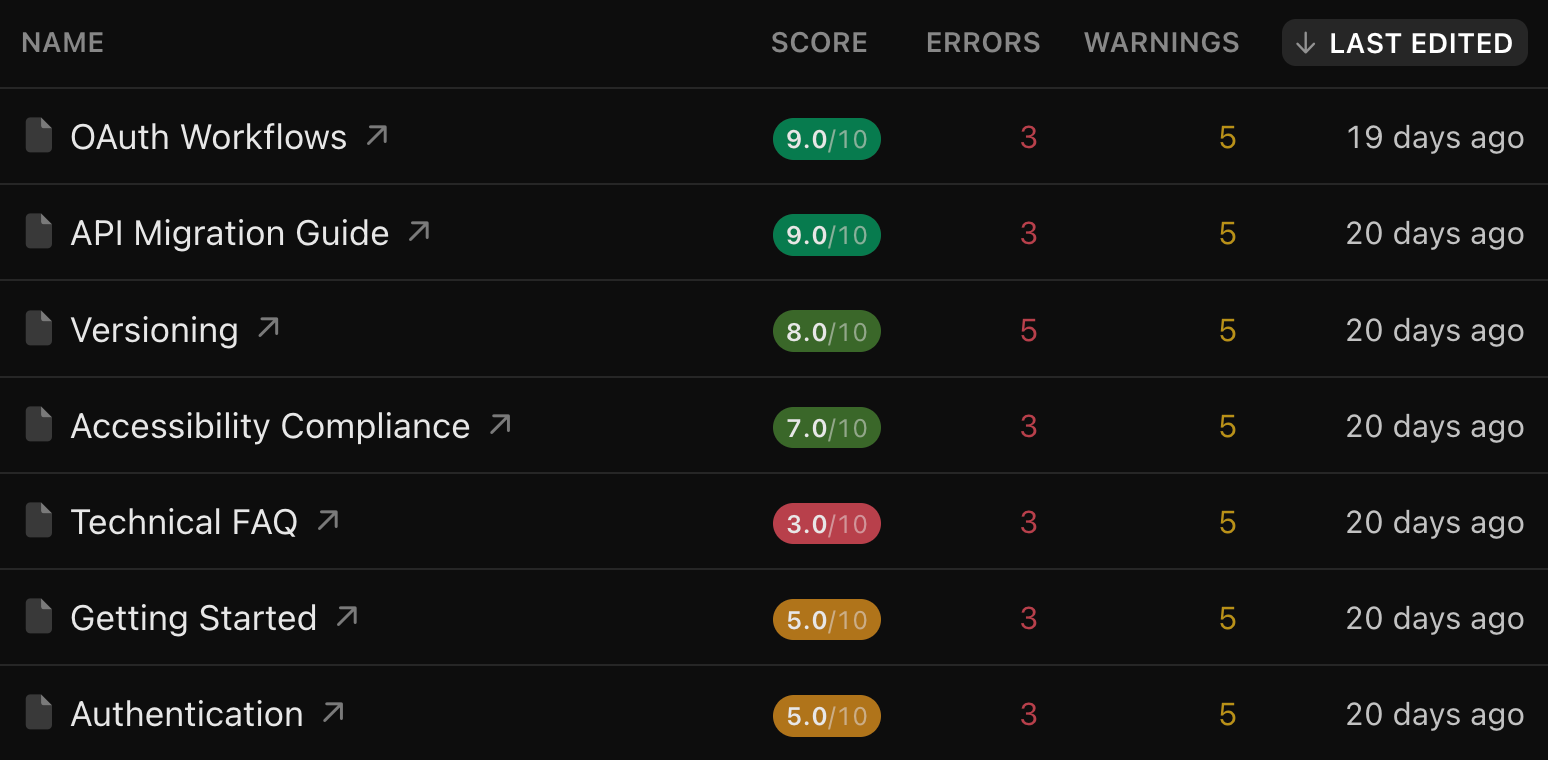Open Versioning via its external arrow icon
The width and height of the screenshot is (1548, 760).
(x=268, y=328)
